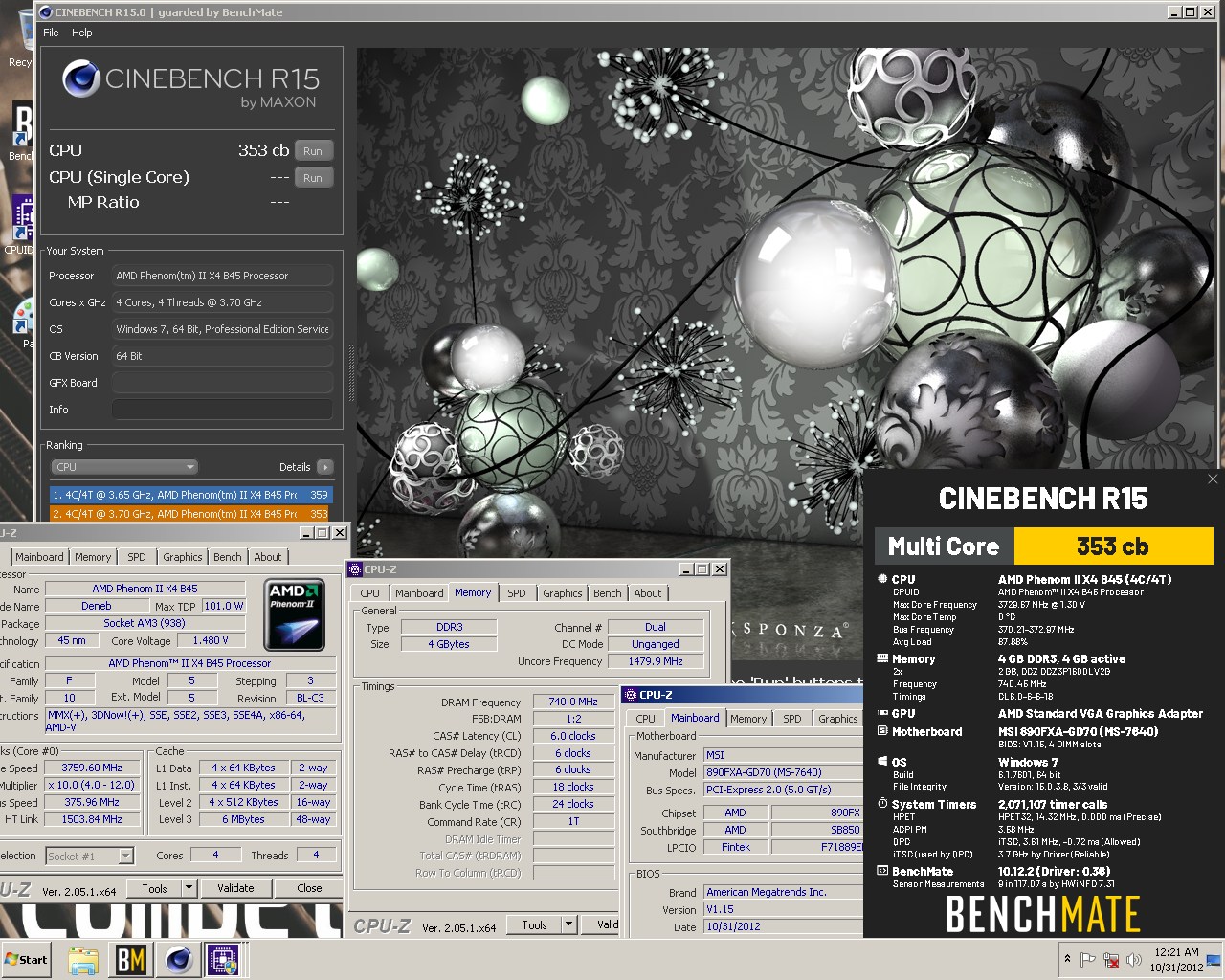Expand ranking Details arrow button
1225x980 pixels.
click(325, 467)
